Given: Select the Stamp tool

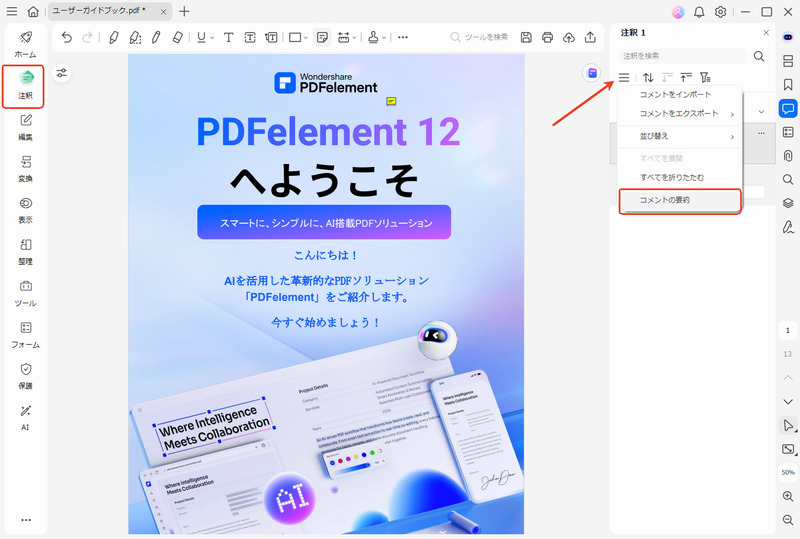Looking at the screenshot, I should (373, 37).
